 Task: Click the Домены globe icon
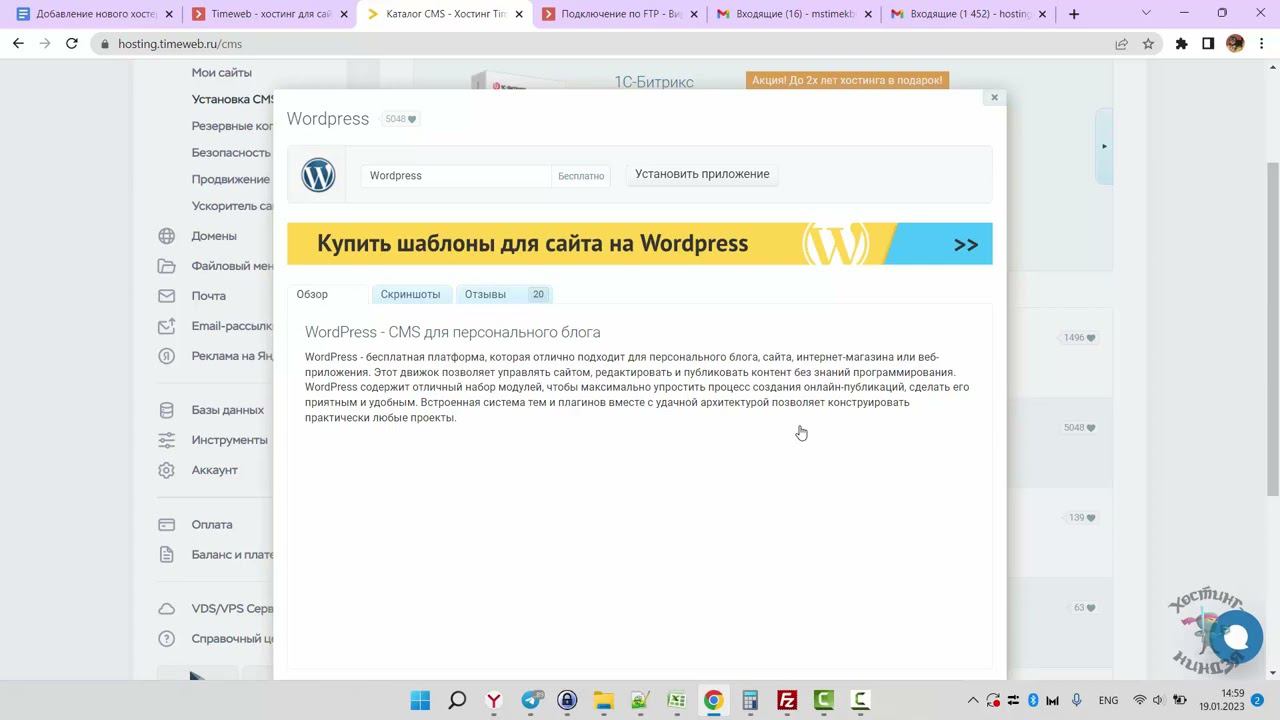click(167, 236)
